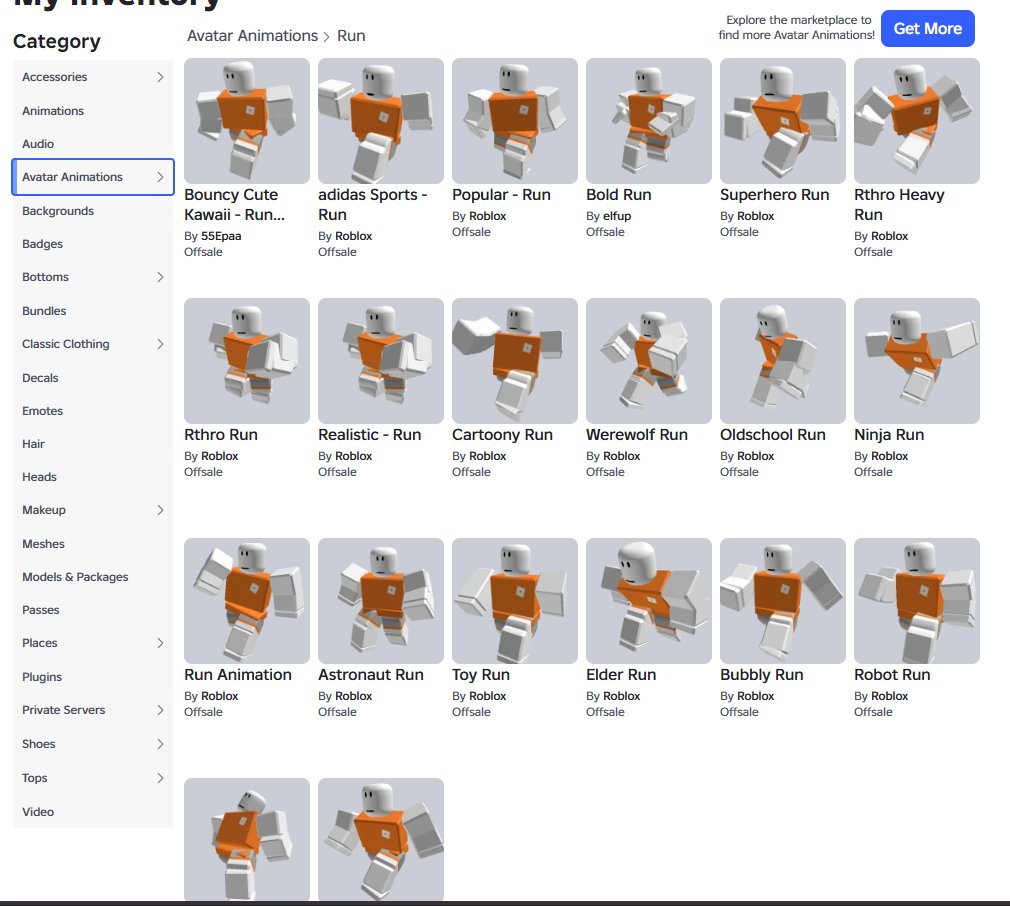Open the Oldschool Run title link

click(773, 435)
